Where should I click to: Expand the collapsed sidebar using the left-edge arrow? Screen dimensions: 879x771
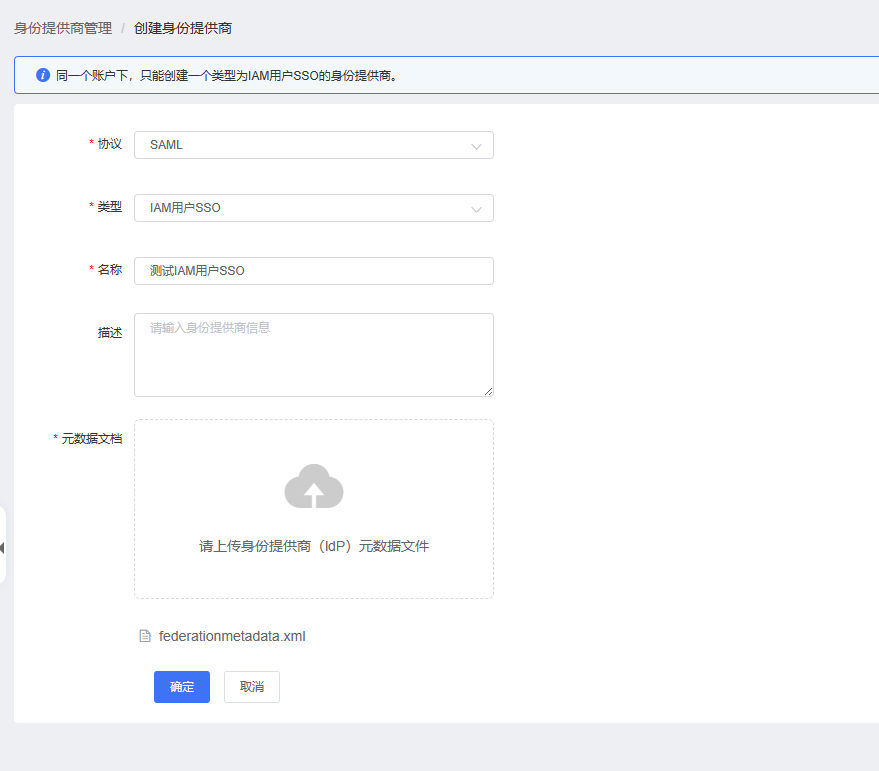point(3,547)
